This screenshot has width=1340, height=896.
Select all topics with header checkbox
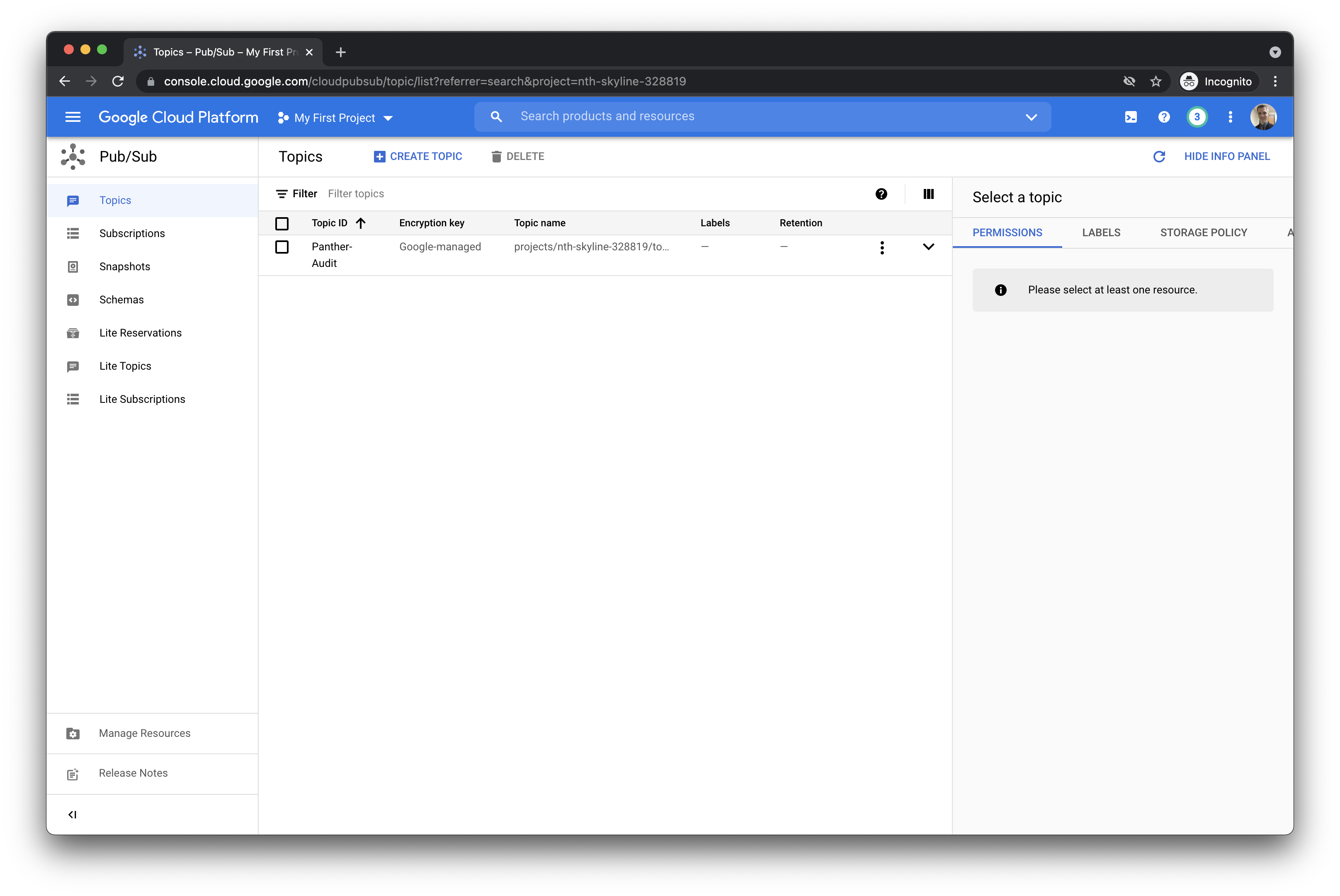(281, 223)
